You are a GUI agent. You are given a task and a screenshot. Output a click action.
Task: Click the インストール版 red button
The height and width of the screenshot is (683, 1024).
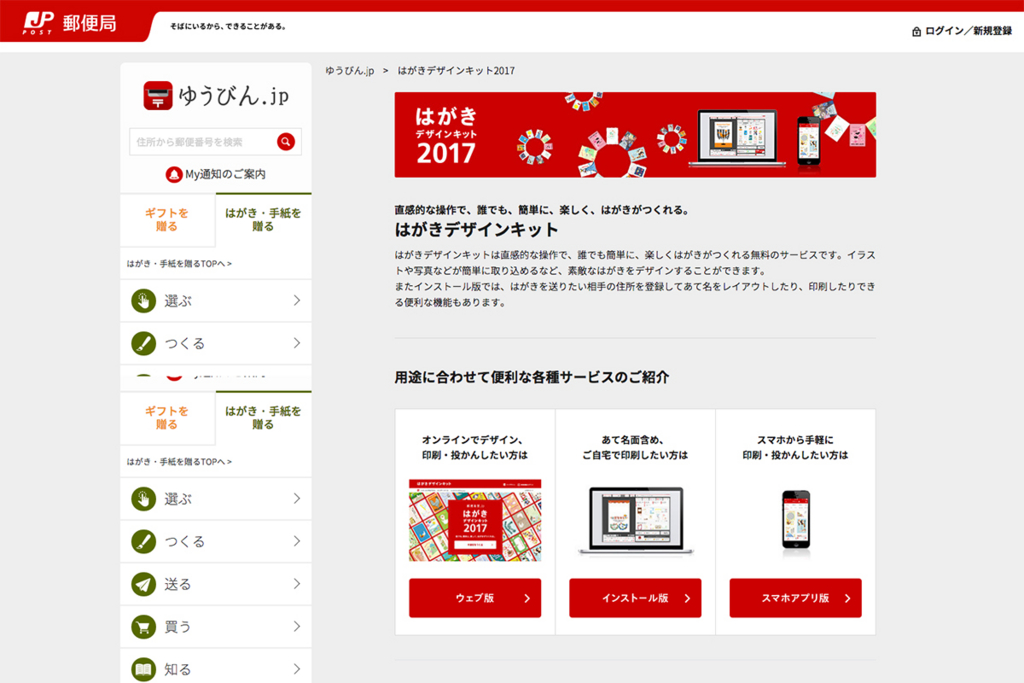click(635, 597)
